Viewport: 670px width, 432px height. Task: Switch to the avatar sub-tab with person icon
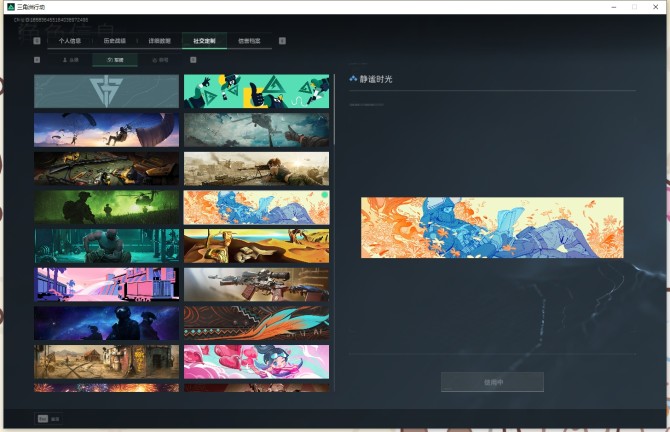click(71, 60)
